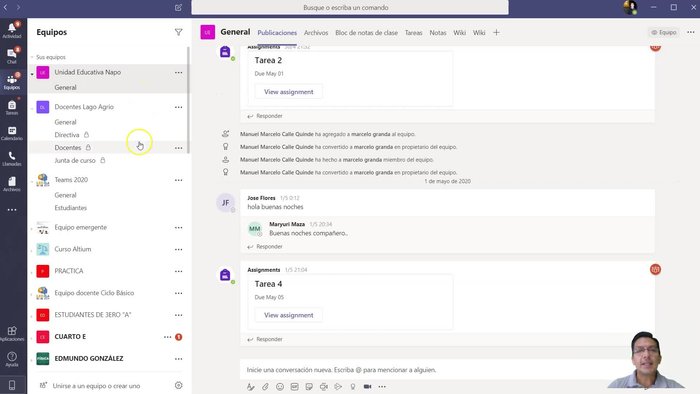The image size is (700, 394).
Task: Collapse Docentes Lago Agrio team
Action: pos(32,108)
